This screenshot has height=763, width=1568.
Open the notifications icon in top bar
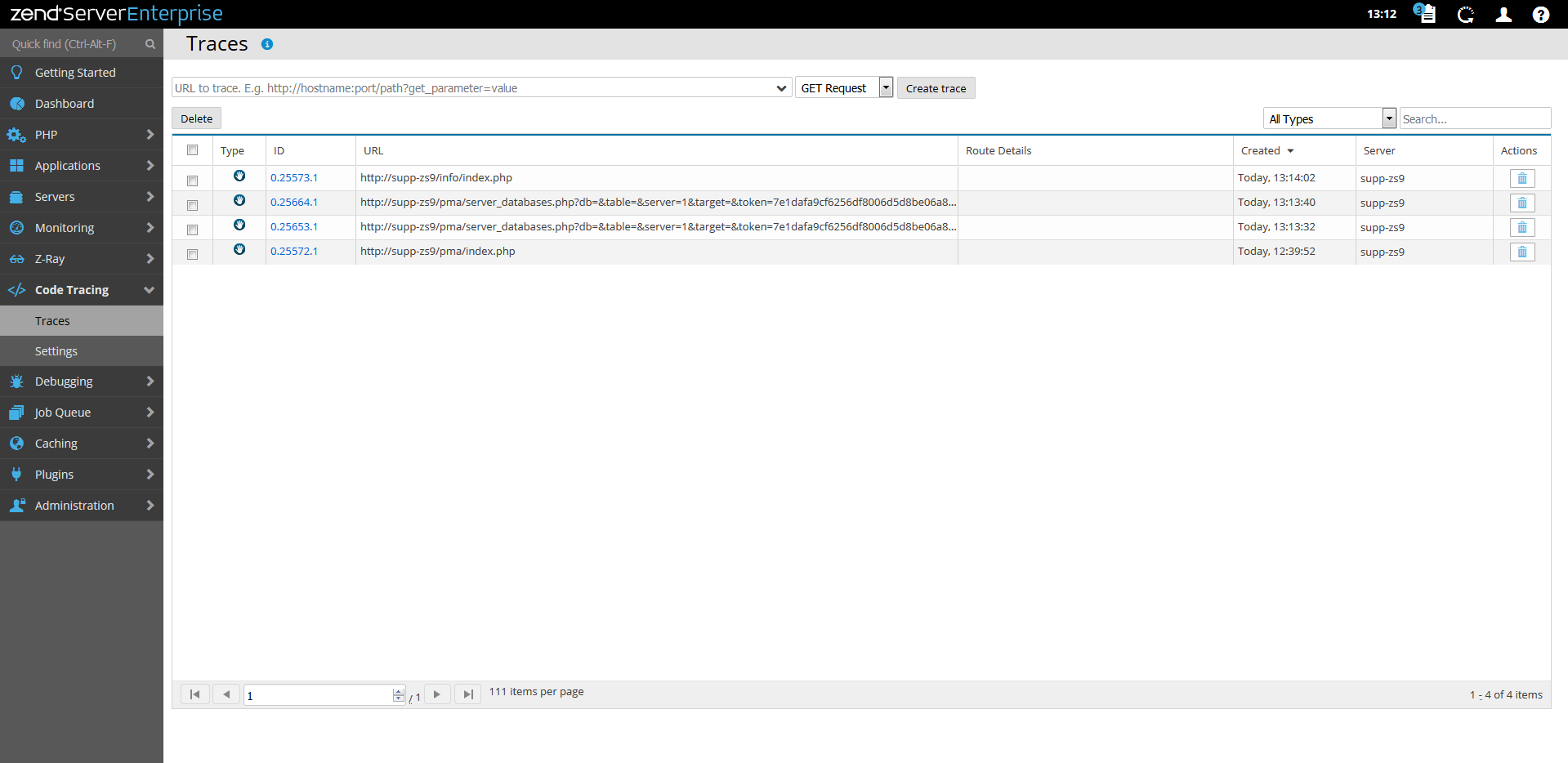(x=1425, y=14)
